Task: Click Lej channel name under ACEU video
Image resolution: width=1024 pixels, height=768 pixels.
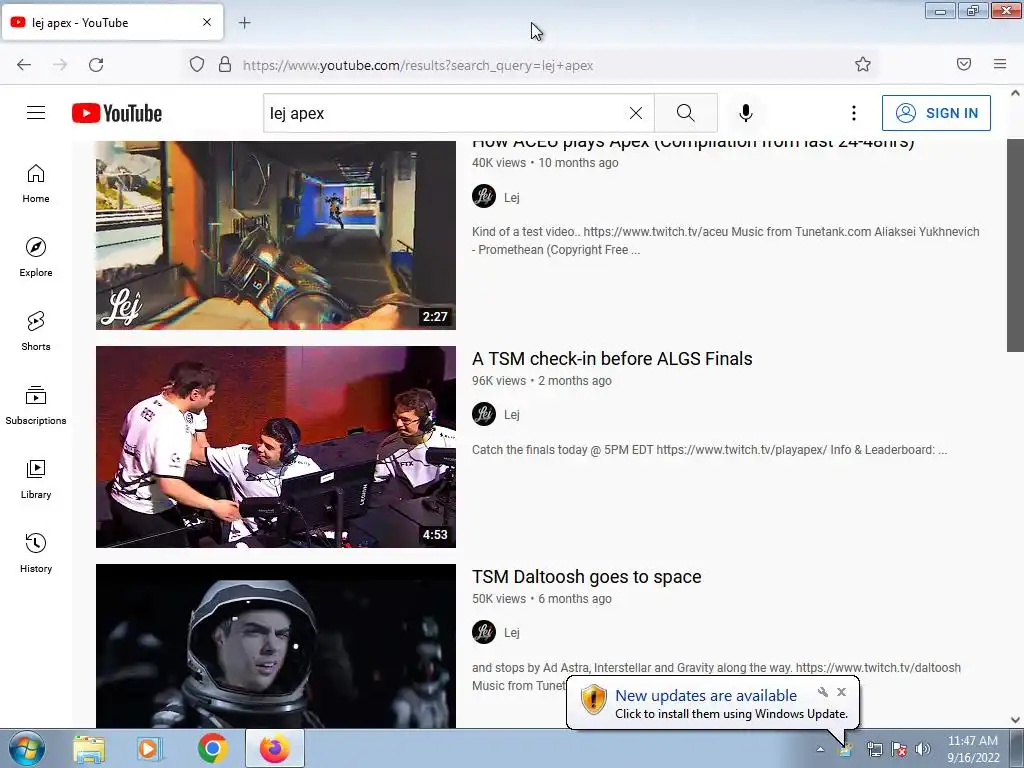Action: [x=512, y=197]
